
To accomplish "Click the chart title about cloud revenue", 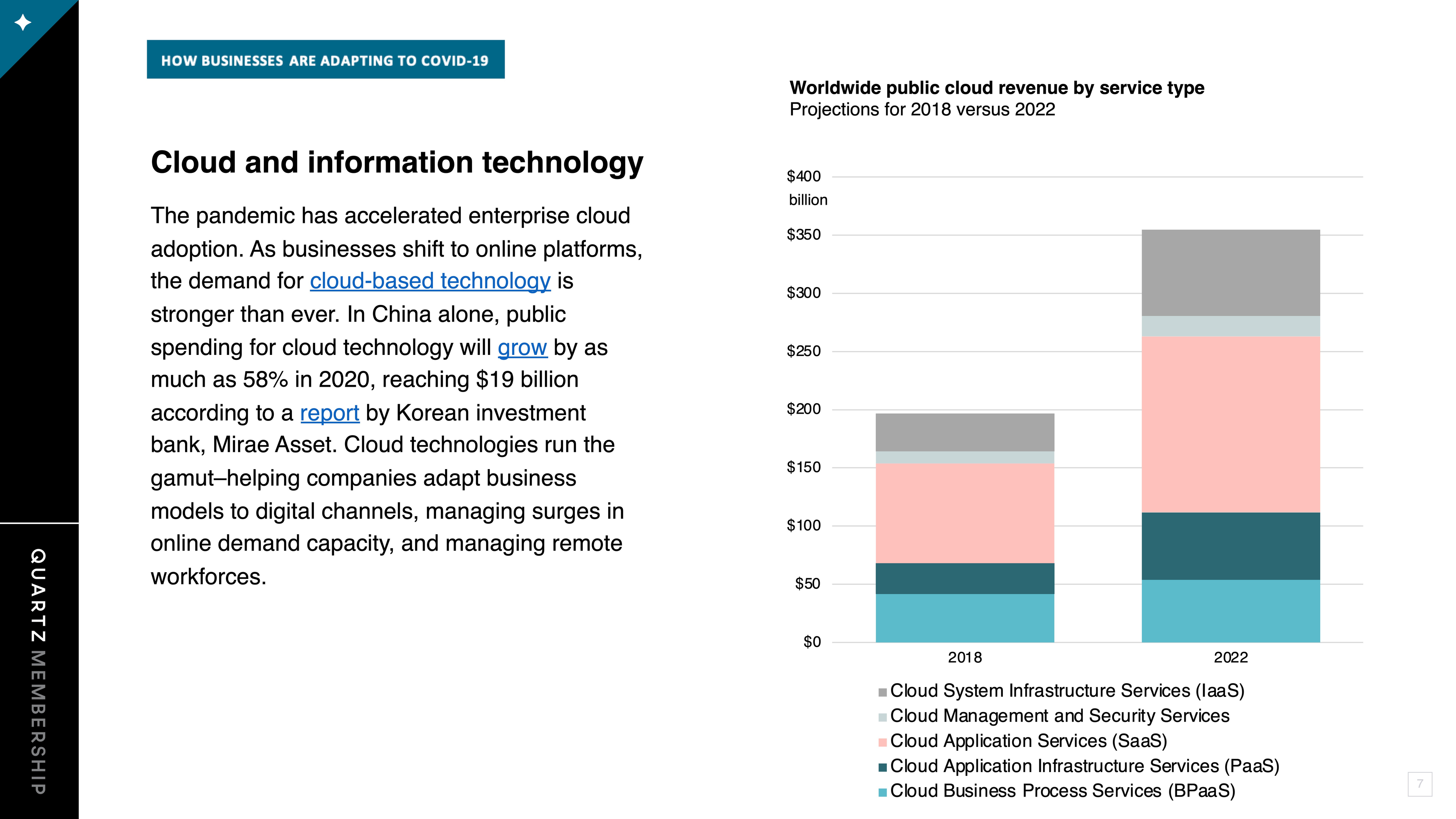I will (996, 88).
